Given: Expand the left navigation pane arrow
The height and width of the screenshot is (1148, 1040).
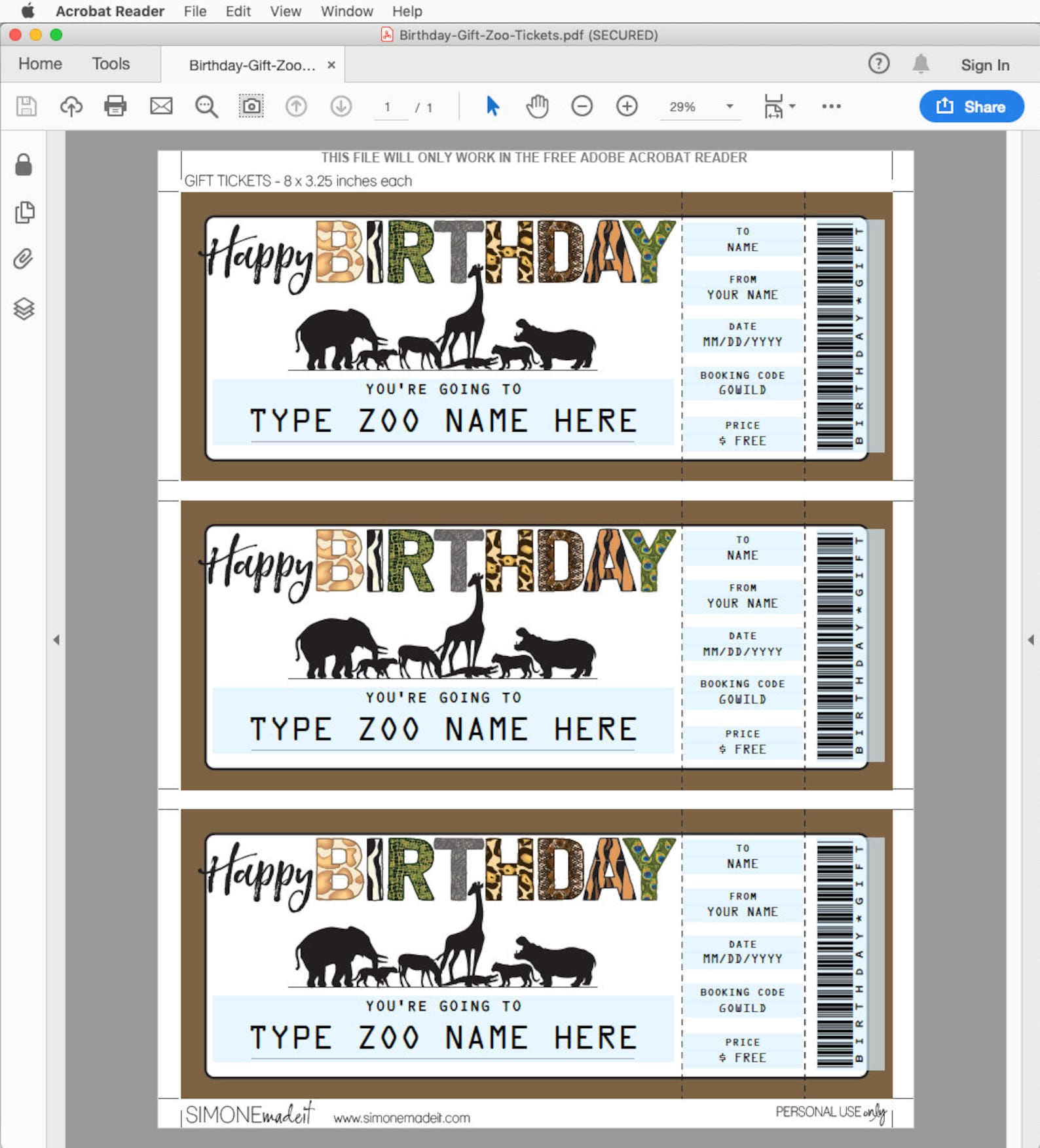Looking at the screenshot, I should pos(56,640).
